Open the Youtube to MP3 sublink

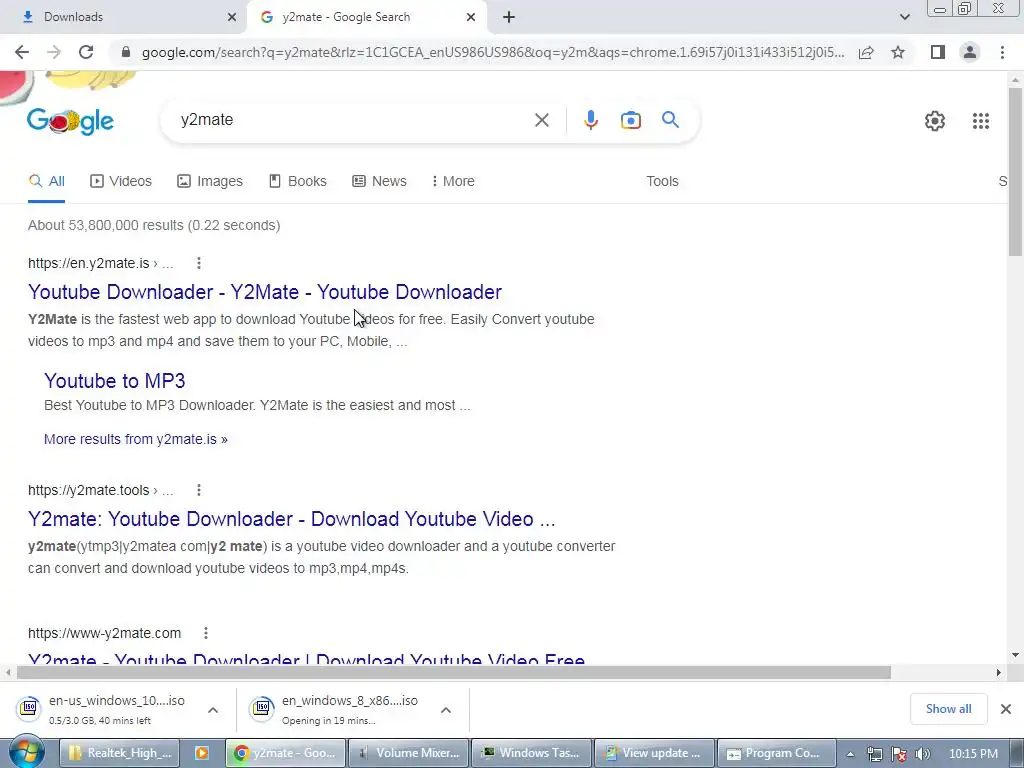coord(114,381)
